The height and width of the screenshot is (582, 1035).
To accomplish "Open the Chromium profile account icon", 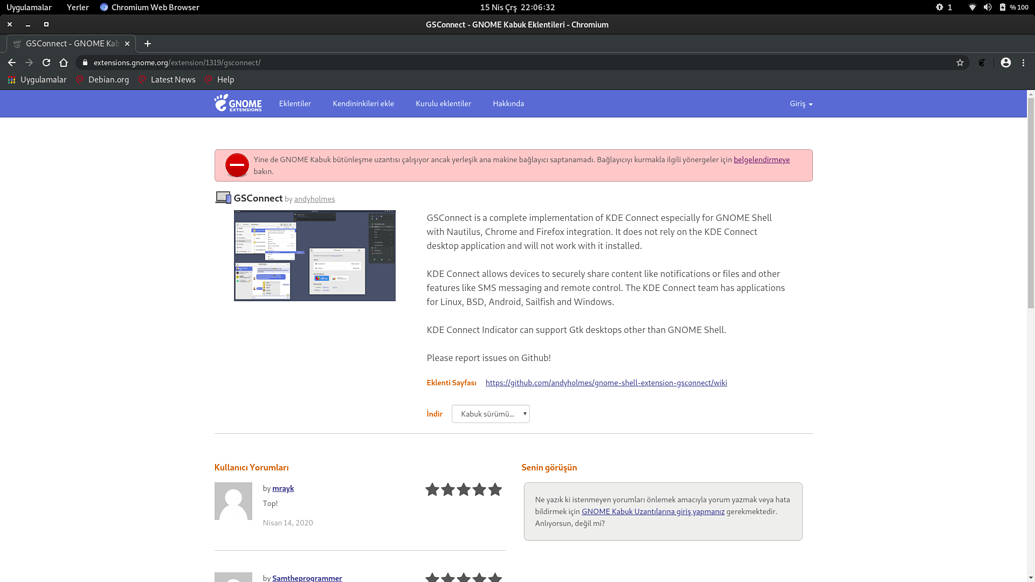I will tap(1005, 62).
